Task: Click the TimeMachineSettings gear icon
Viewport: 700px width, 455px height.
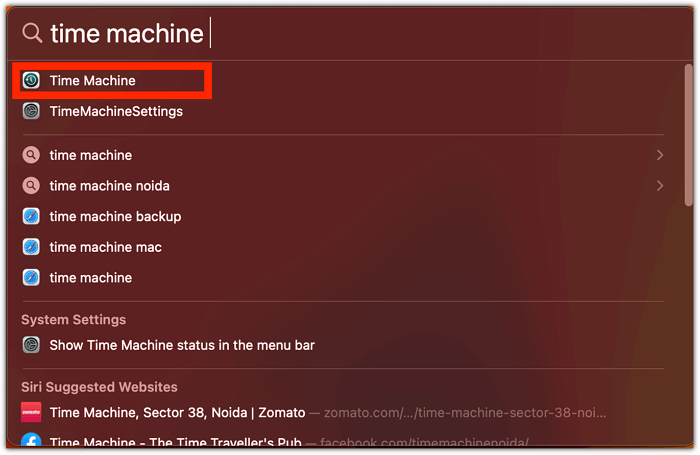Action: [x=32, y=111]
